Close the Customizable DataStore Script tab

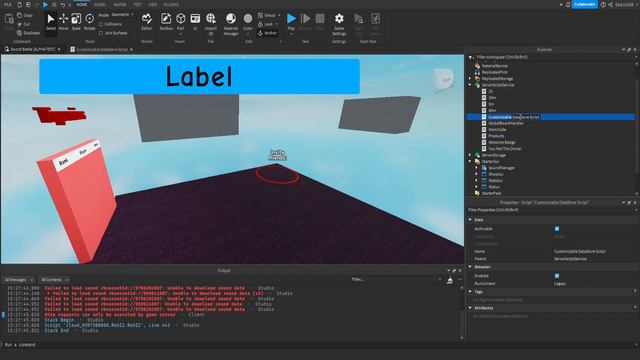coord(131,49)
